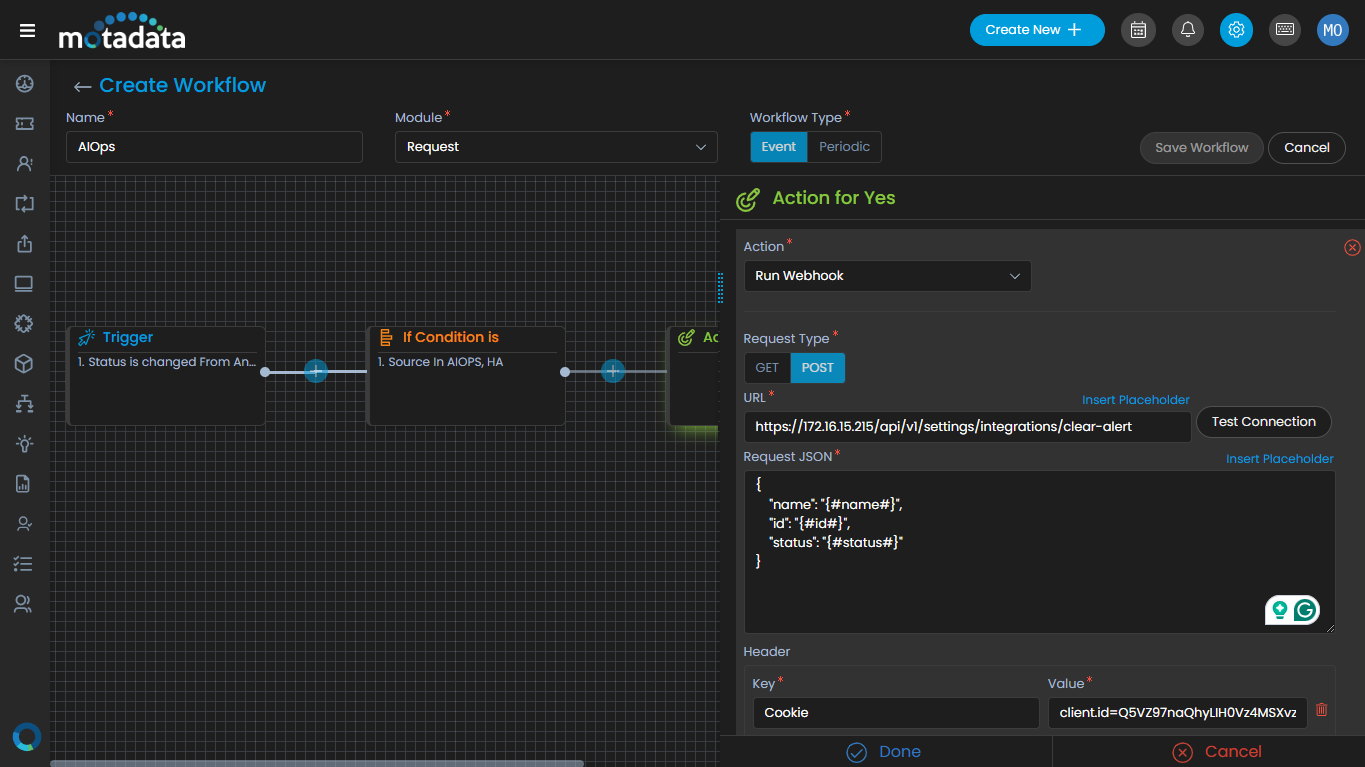Cancel the workflow creation from the top
The width and height of the screenshot is (1365, 767).
pyautogui.click(x=1307, y=148)
